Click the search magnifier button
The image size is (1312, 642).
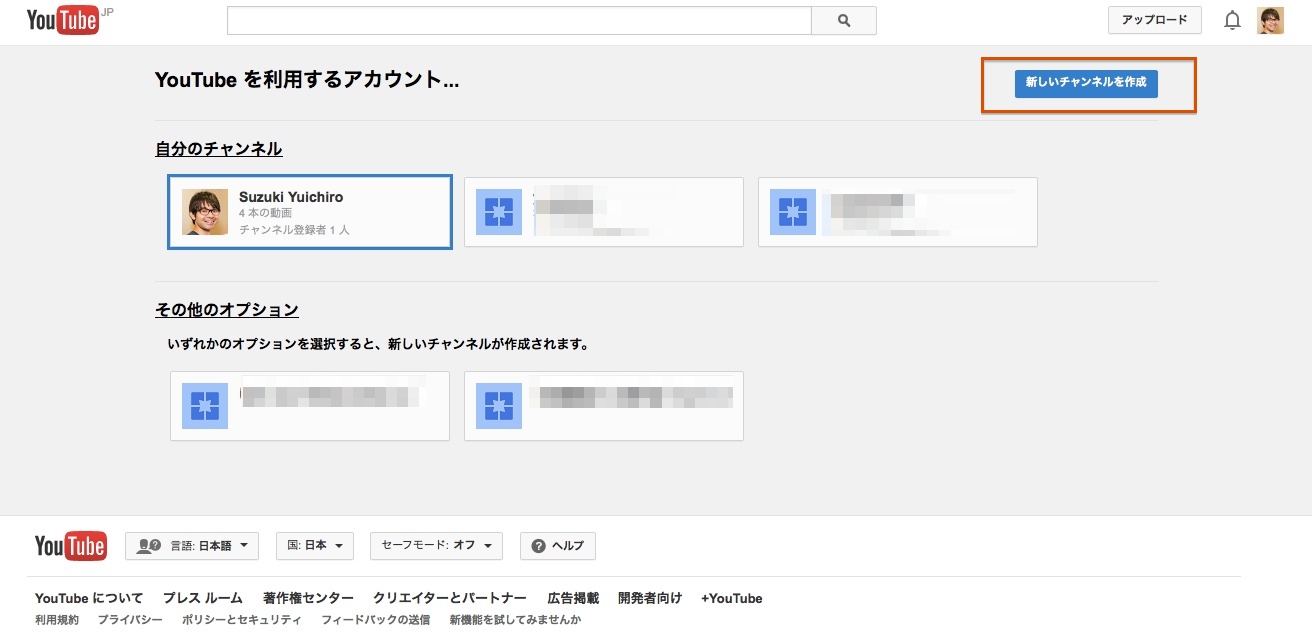[844, 21]
